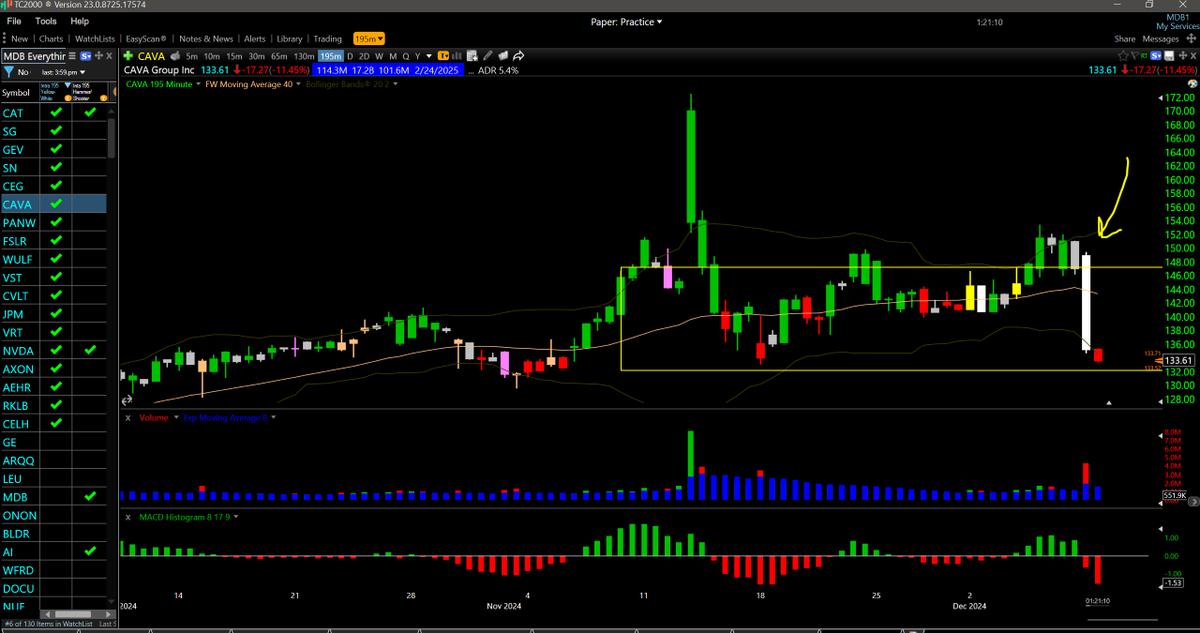The height and width of the screenshot is (633, 1200).
Task: Open the Alerts button
Action: coord(255,38)
